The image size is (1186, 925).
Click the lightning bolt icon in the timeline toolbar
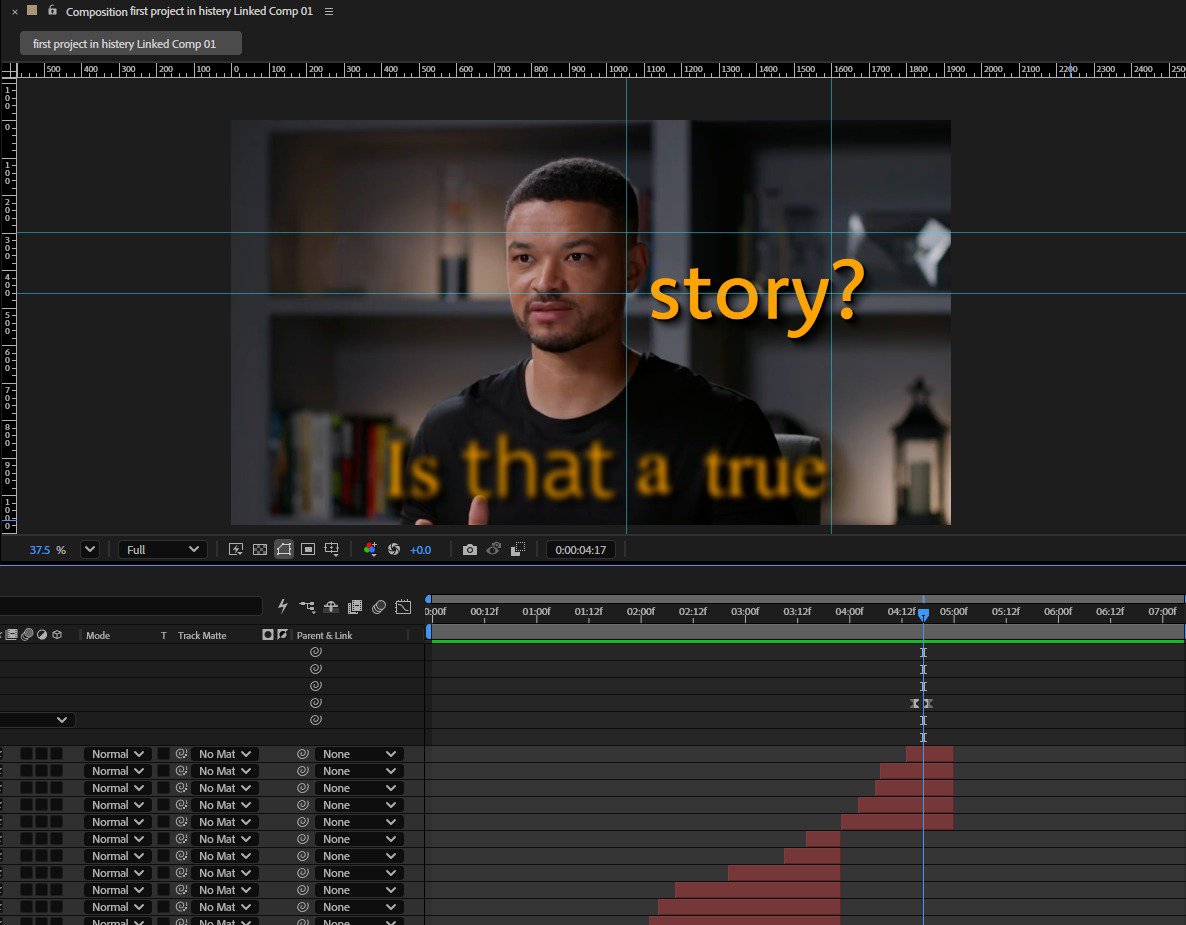pyautogui.click(x=283, y=606)
